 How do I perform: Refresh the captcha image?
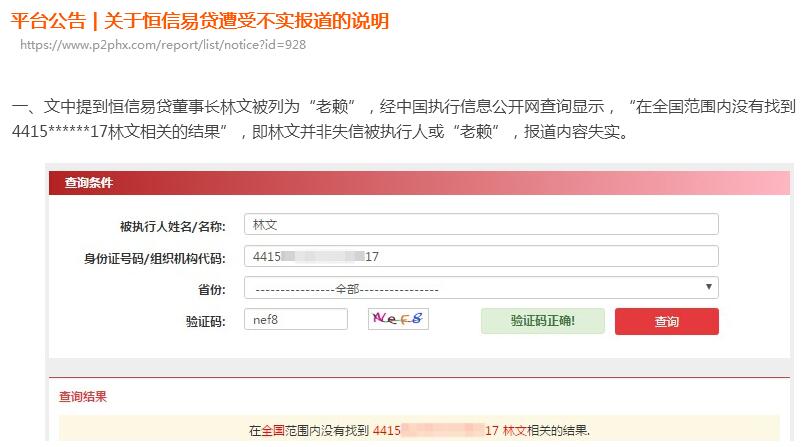point(398,319)
